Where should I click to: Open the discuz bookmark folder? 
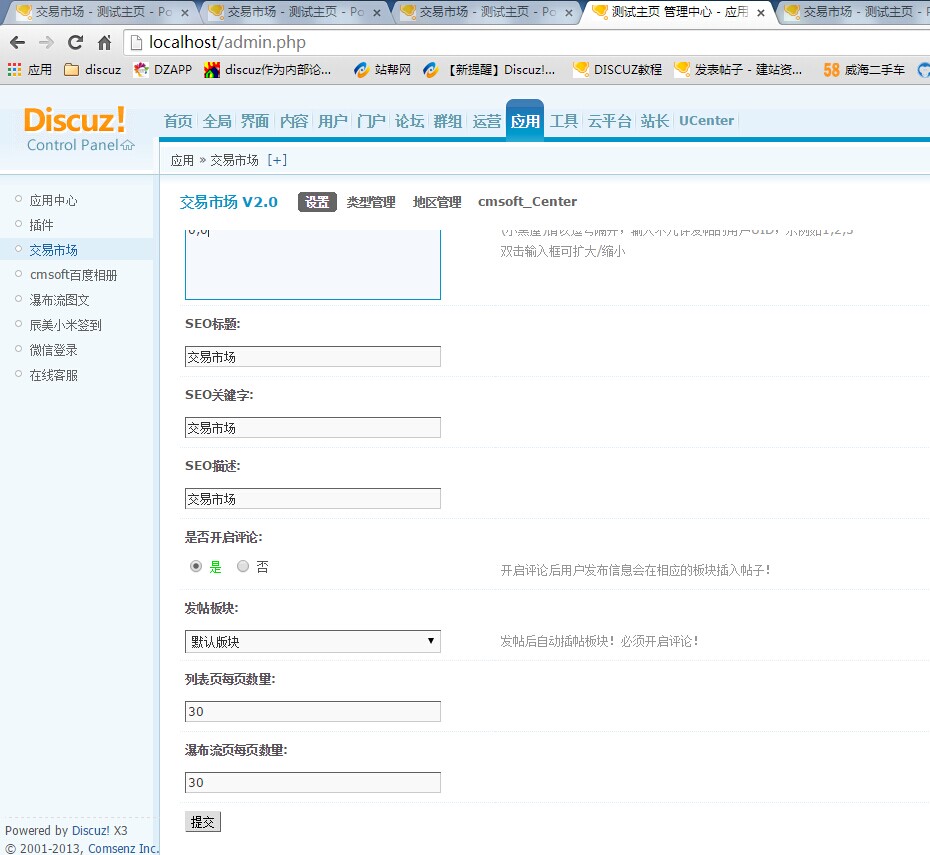[92, 70]
